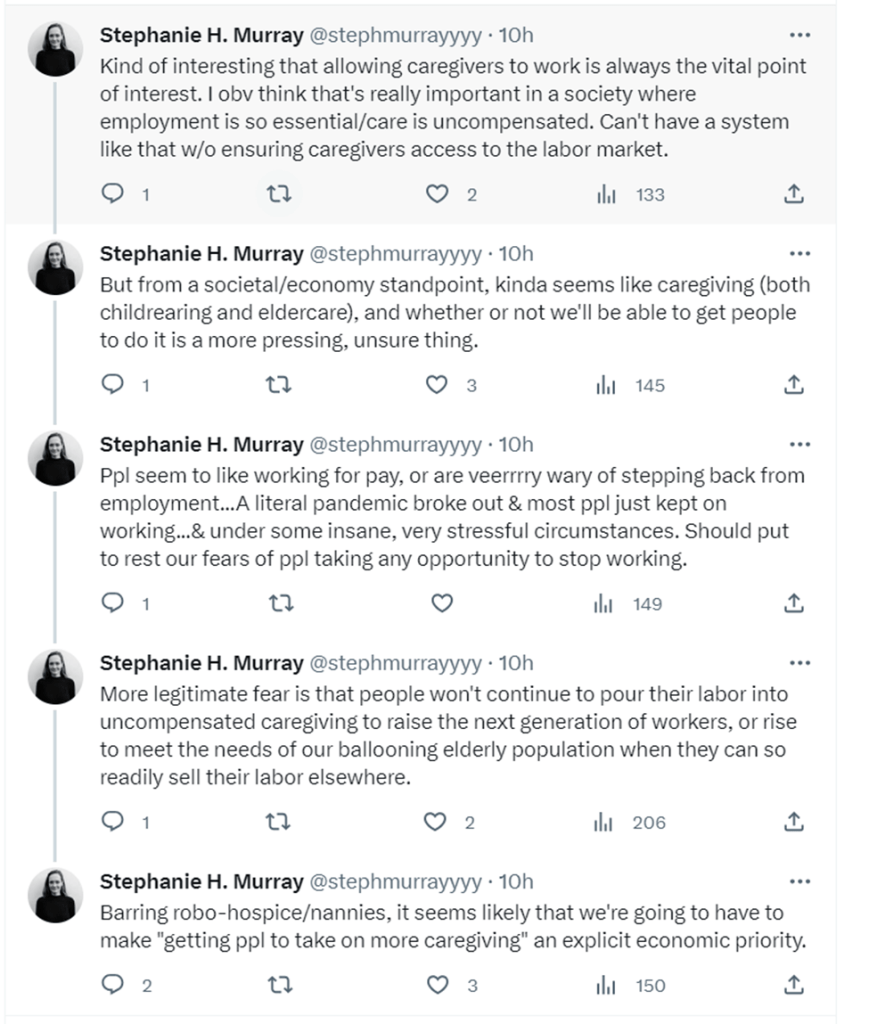869x1024 pixels.
Task: Open the avatar photo beside the robo-hospice tweet
Action: pos(55,894)
